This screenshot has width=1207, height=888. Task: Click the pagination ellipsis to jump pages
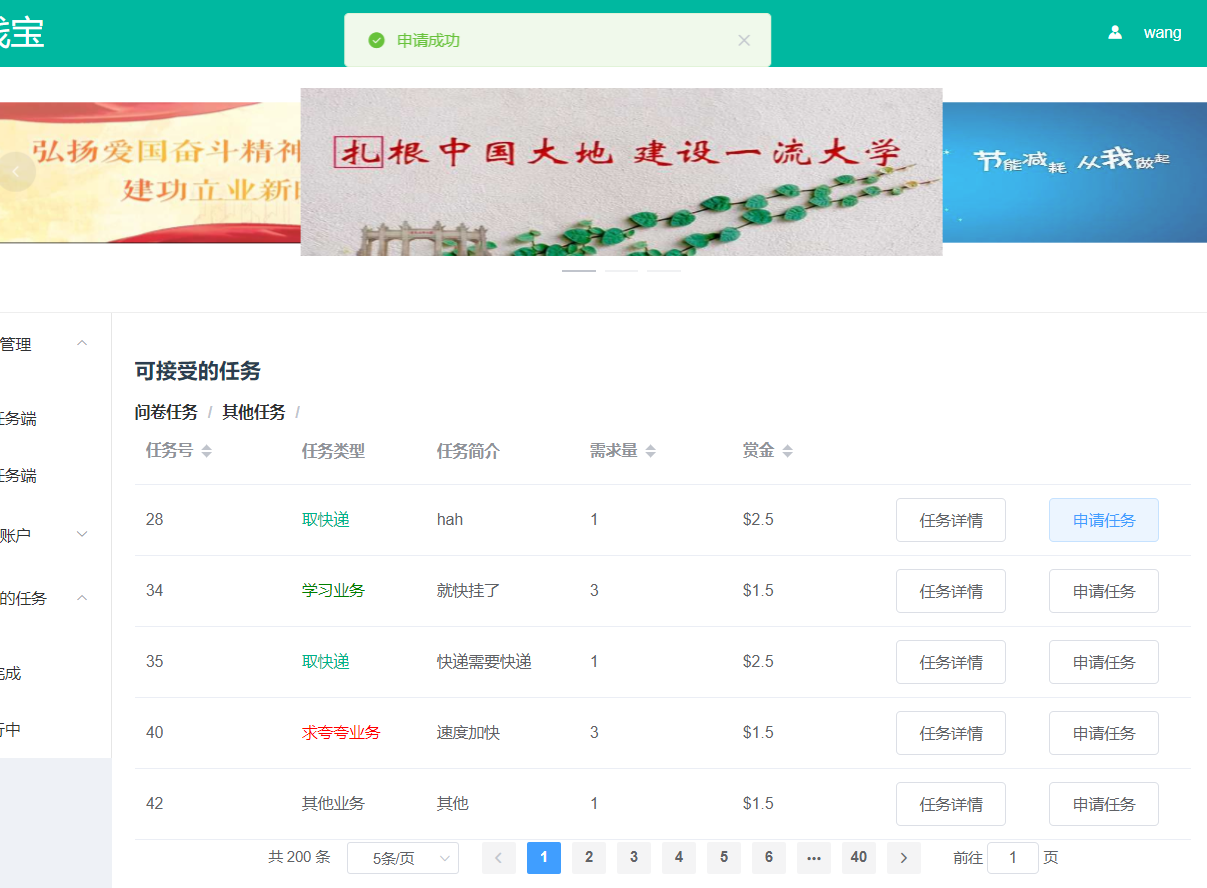pyautogui.click(x=813, y=858)
